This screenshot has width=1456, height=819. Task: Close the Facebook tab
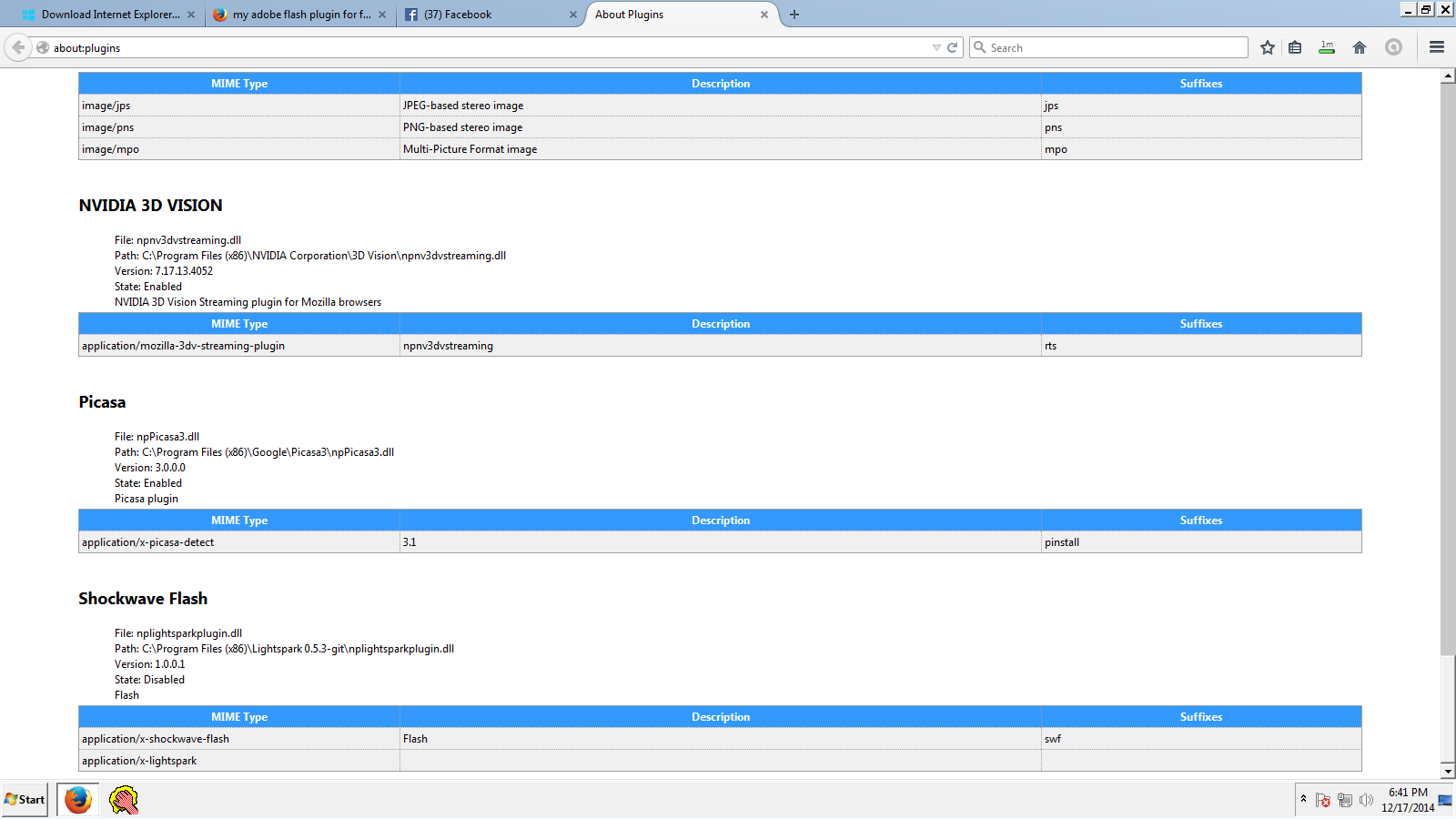573,15
